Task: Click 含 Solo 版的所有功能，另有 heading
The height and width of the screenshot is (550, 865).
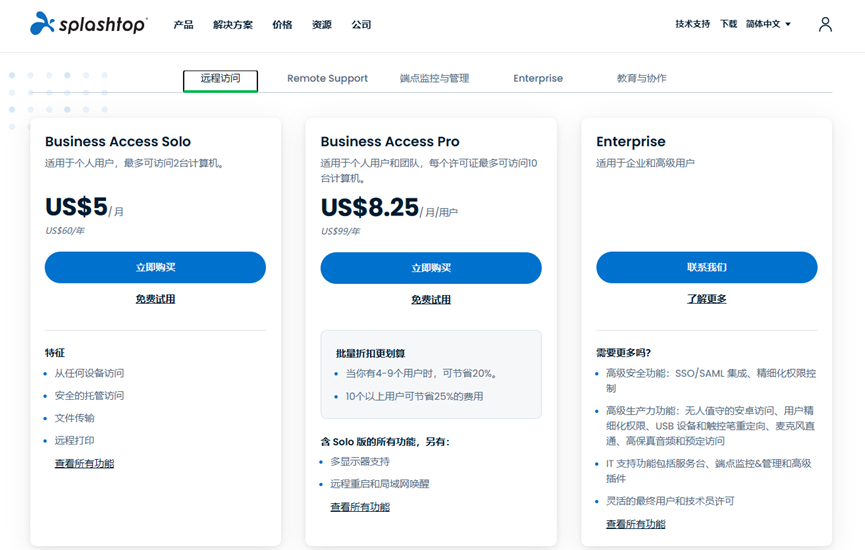Action: (385, 442)
